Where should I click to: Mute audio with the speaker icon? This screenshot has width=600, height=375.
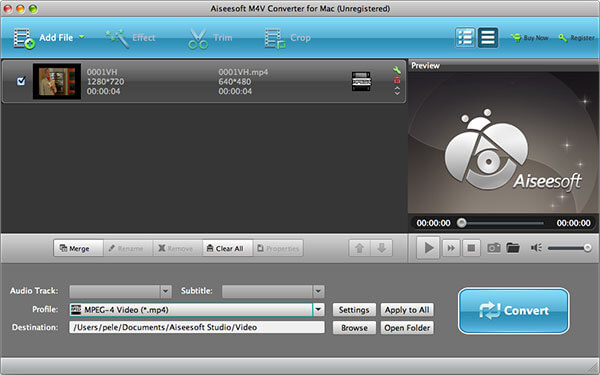click(536, 248)
